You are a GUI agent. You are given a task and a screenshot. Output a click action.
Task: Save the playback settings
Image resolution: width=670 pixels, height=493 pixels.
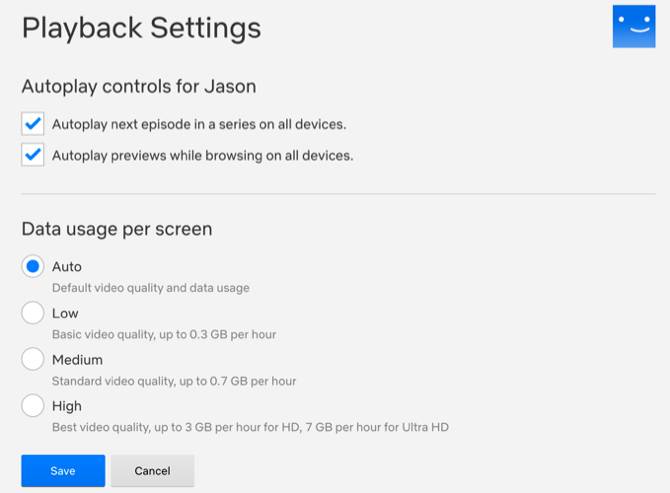click(x=63, y=470)
